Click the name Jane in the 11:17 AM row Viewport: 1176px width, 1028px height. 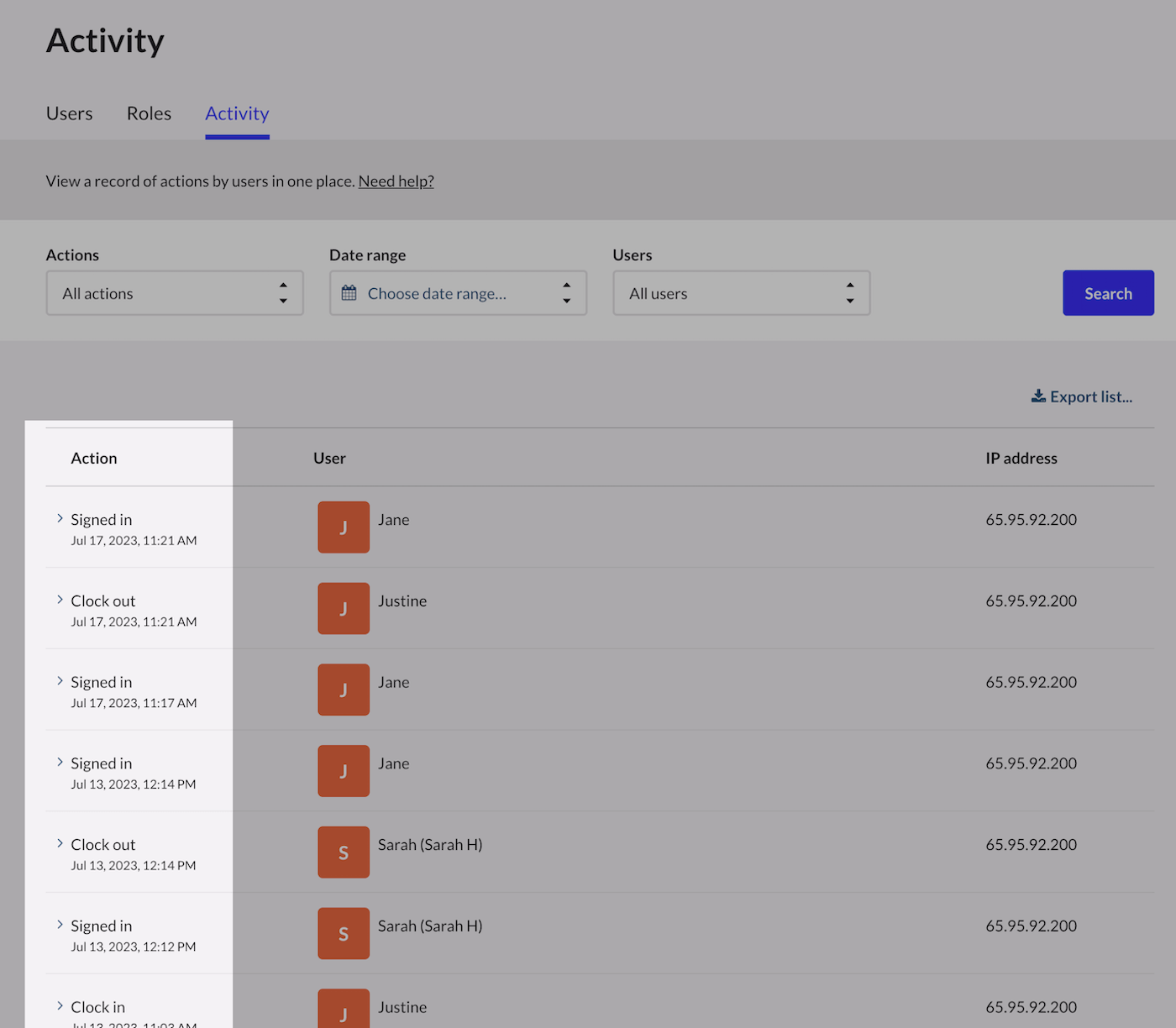(x=394, y=683)
